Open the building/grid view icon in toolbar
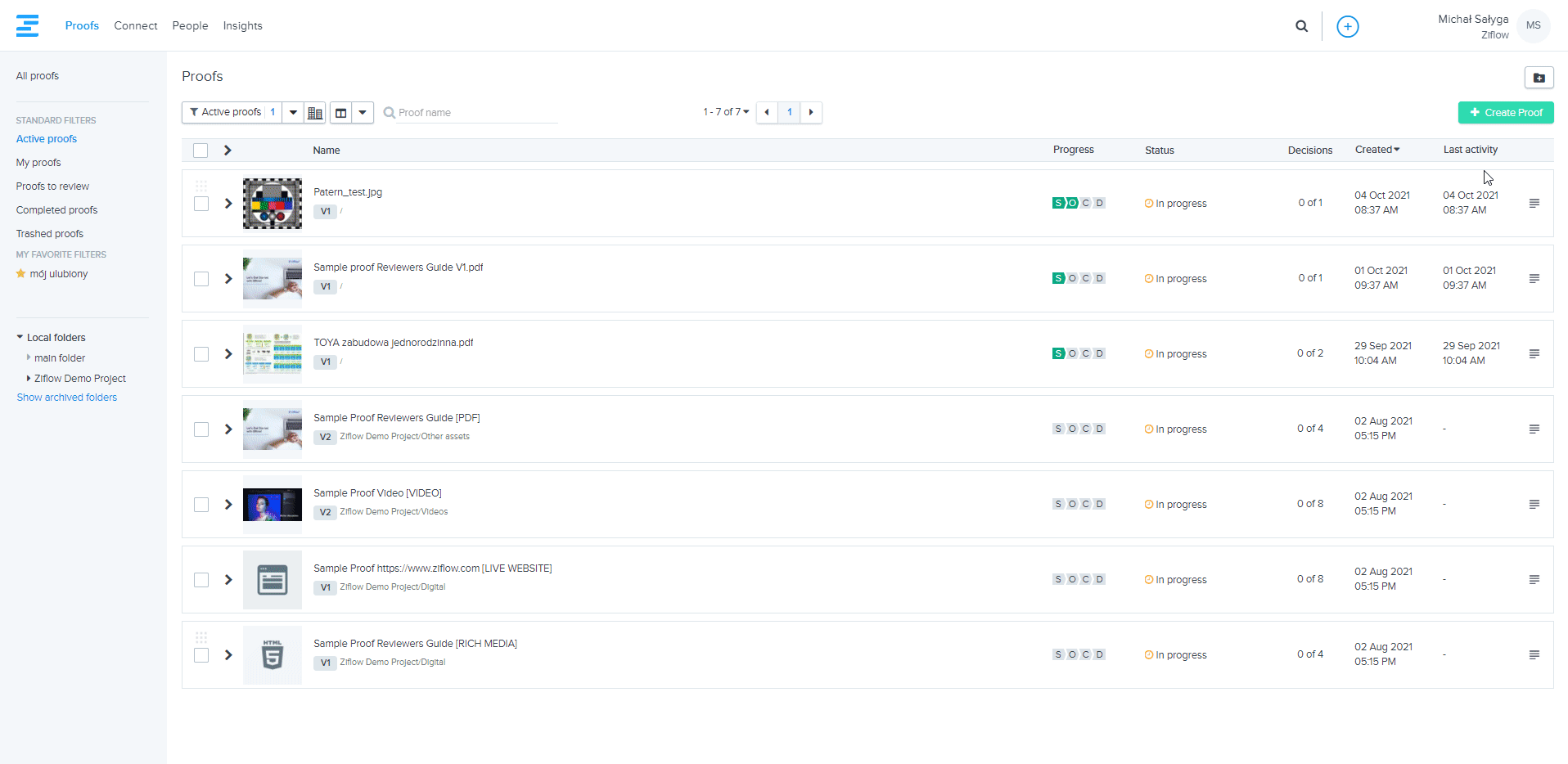 (315, 113)
